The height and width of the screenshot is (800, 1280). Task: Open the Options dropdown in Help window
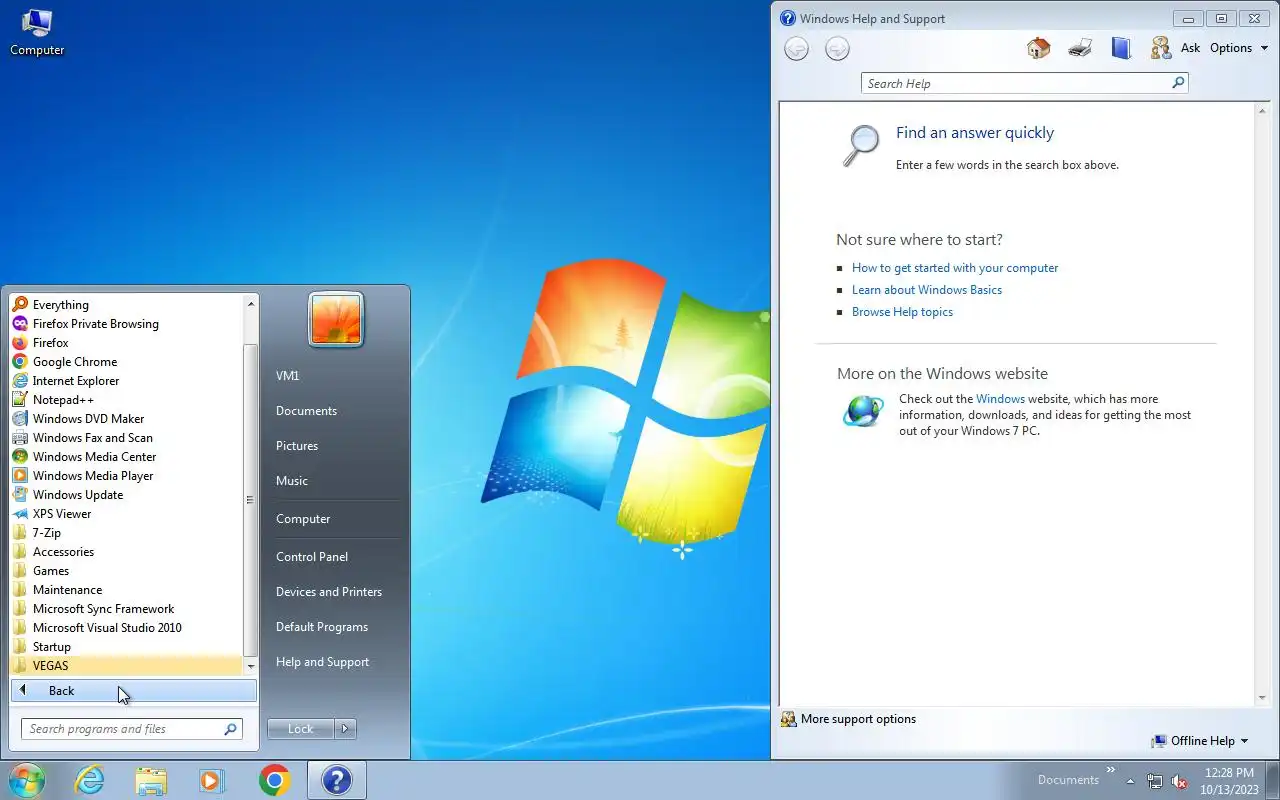coord(1238,48)
